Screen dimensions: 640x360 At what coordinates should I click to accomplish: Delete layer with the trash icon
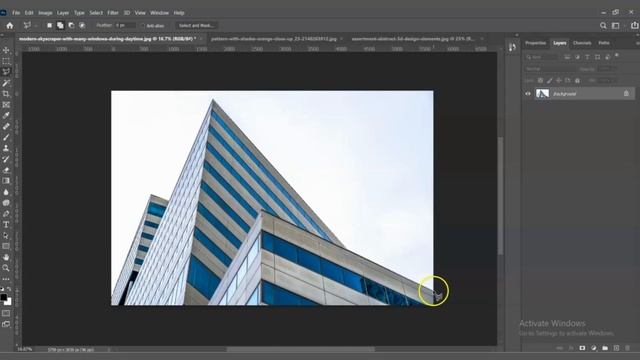pyautogui.click(x=627, y=348)
